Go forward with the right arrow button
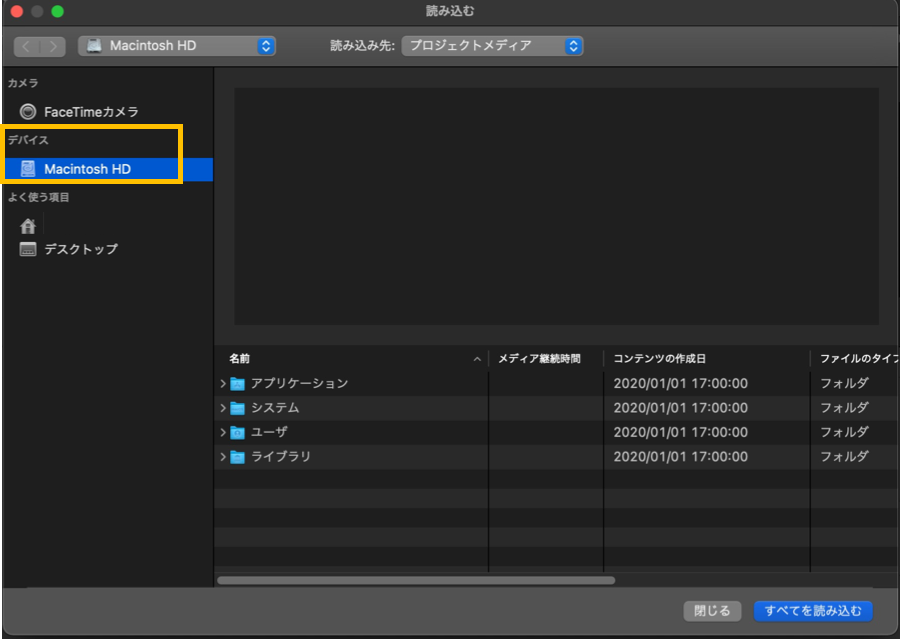This screenshot has height=639, width=900. (53, 46)
